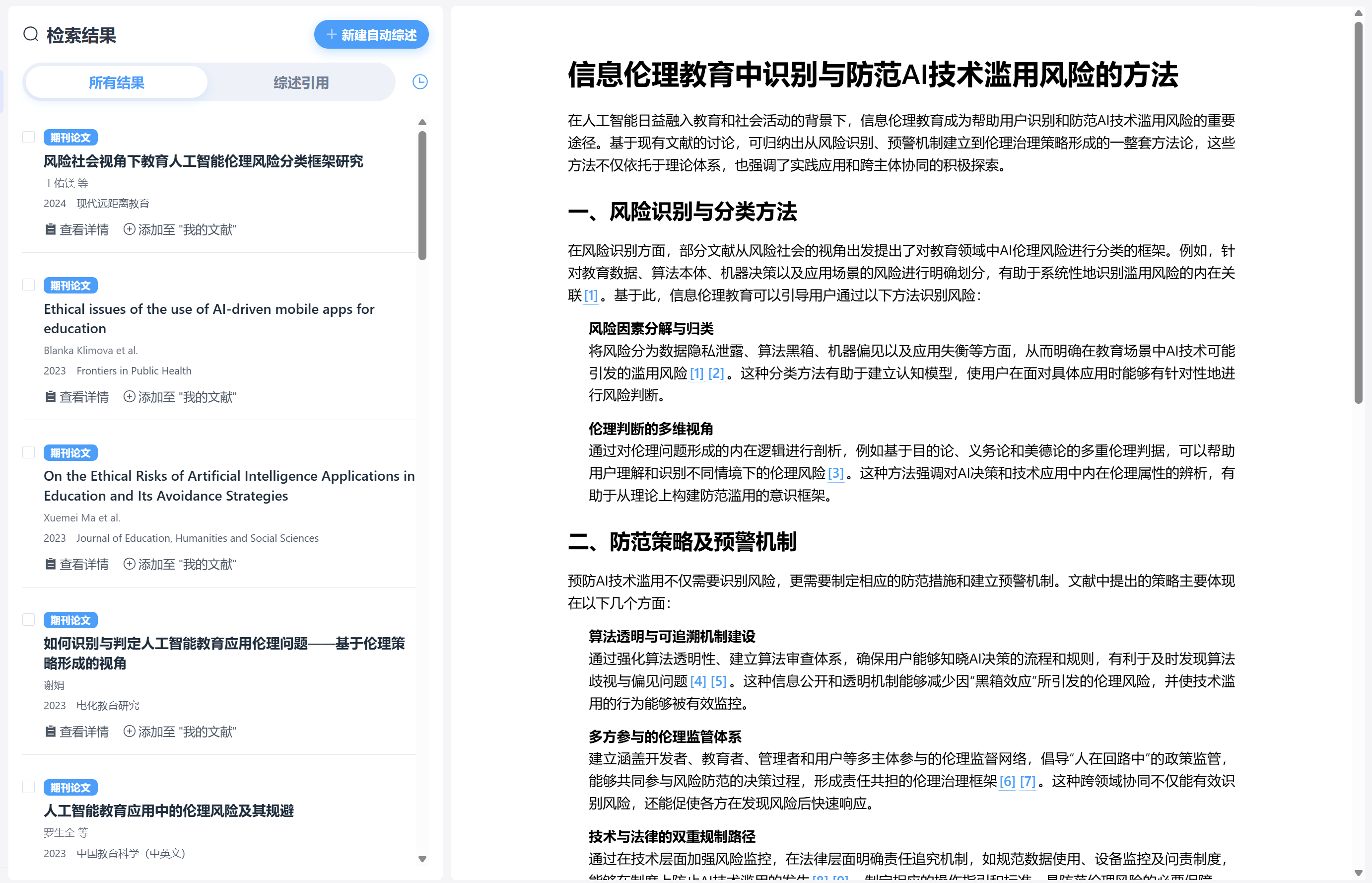Click the review pane vertical scrollbar
The width and height of the screenshot is (1372, 883).
click(x=1358, y=212)
